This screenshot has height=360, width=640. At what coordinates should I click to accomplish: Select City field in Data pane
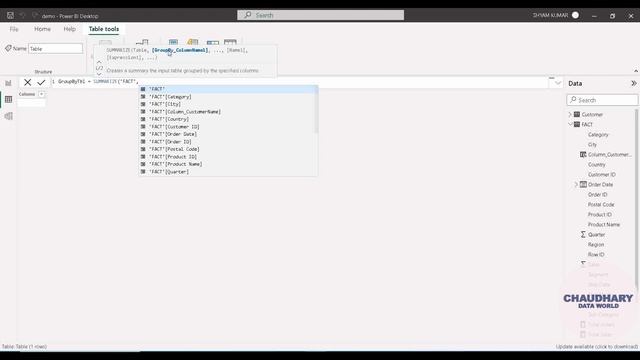[592, 144]
